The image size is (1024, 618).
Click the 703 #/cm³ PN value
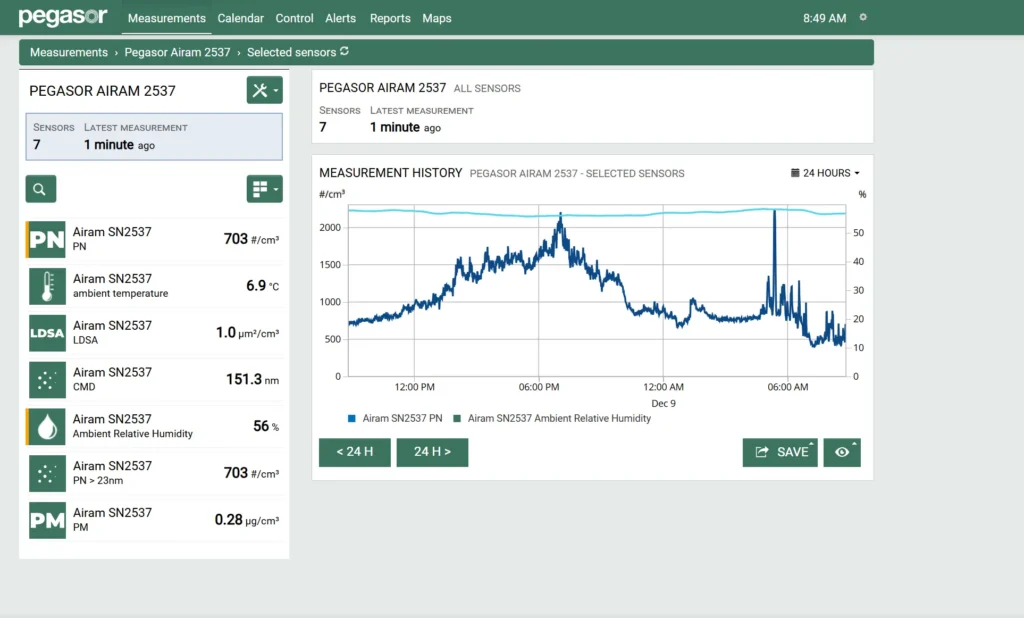click(251, 239)
